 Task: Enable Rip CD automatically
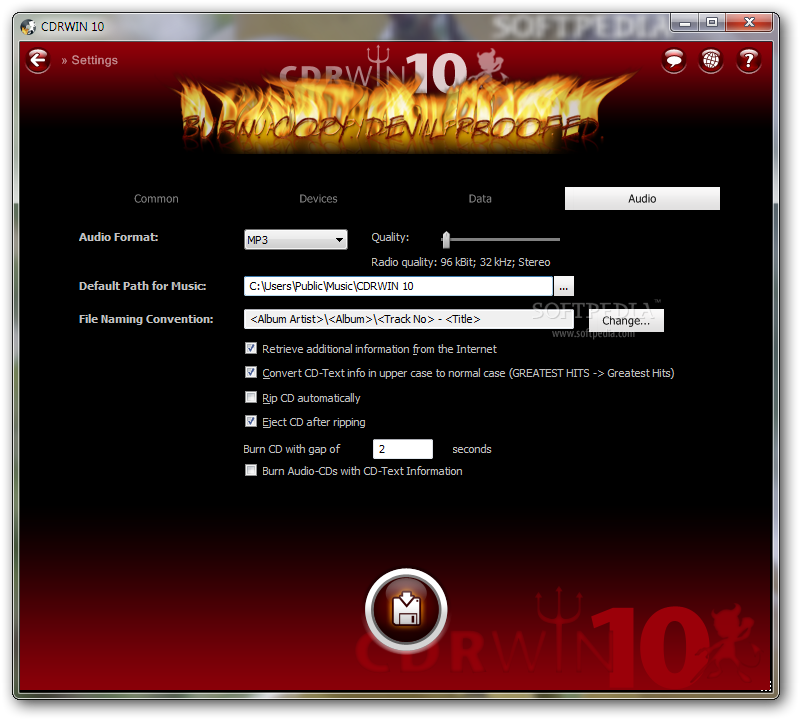click(251, 397)
